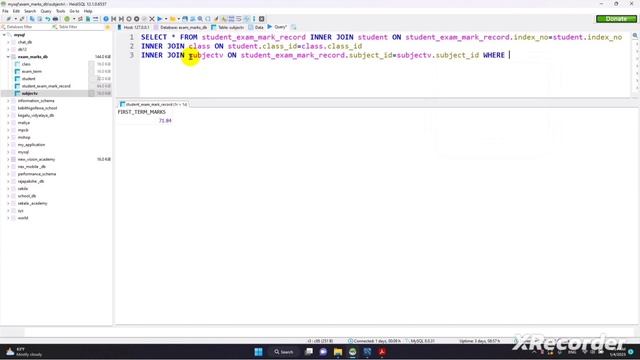Click the student_exam_mark_record result tab
Image resolution: width=640 pixels, height=360 pixels.
click(153, 104)
